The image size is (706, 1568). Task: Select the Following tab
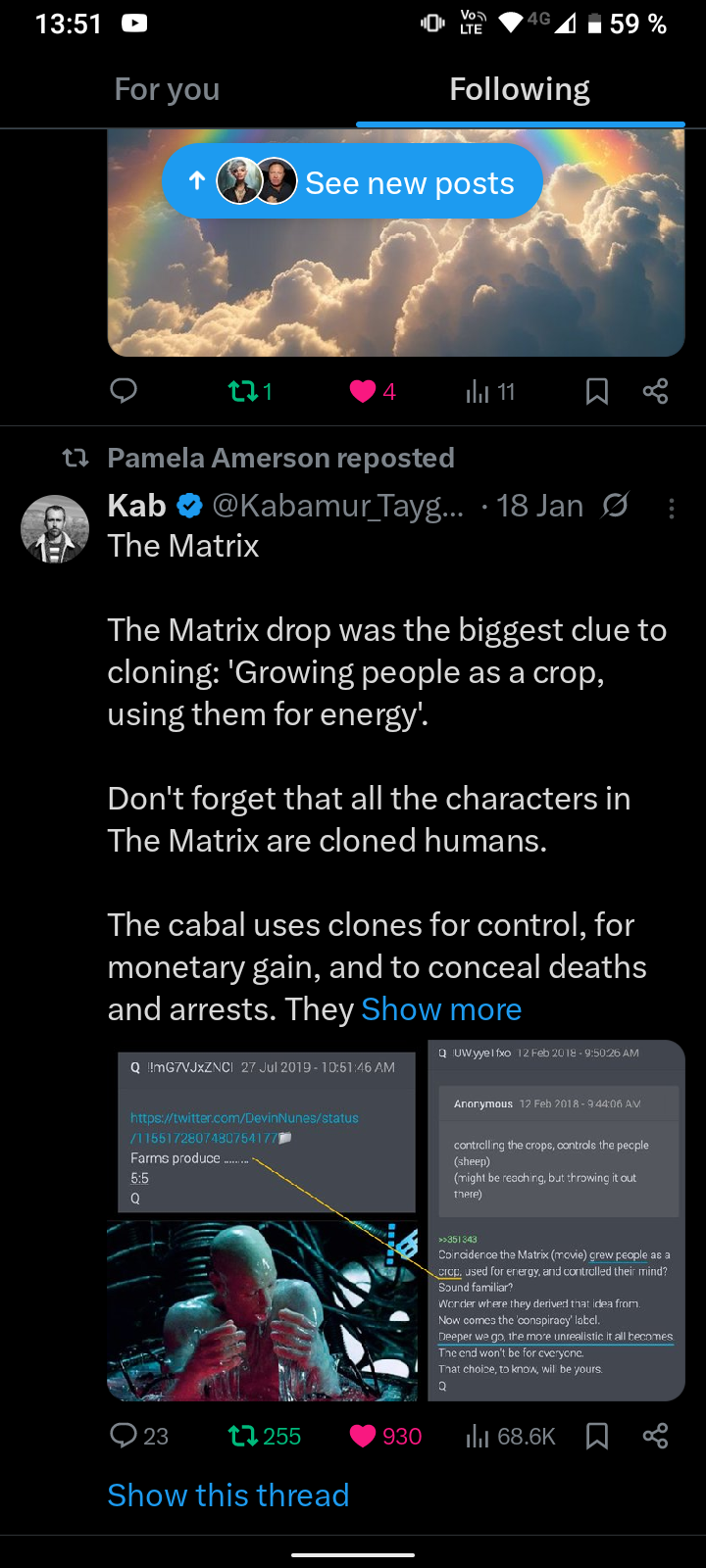tap(519, 89)
